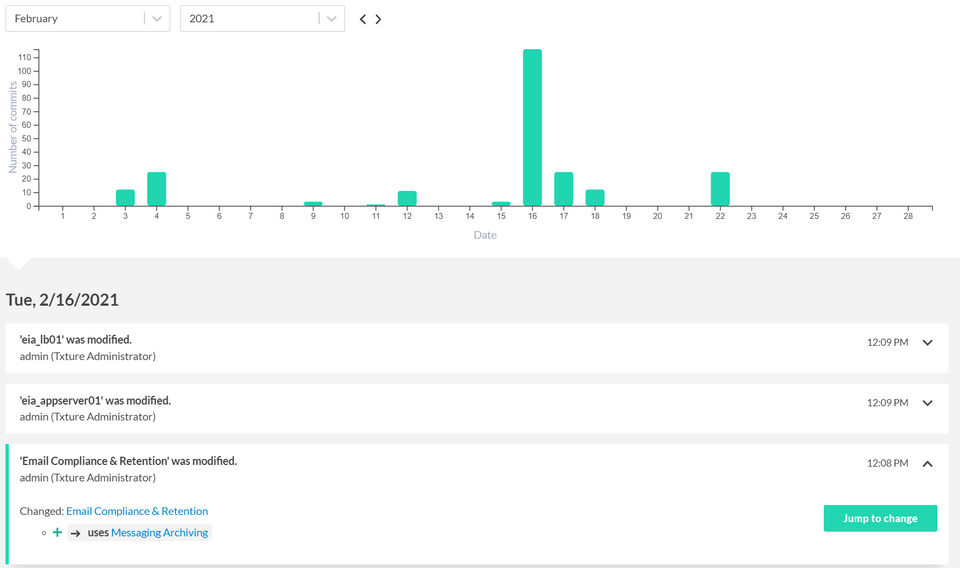960x568 pixels.
Task: Click 'Email Compliance & Retention' was modified title
Action: (128, 461)
